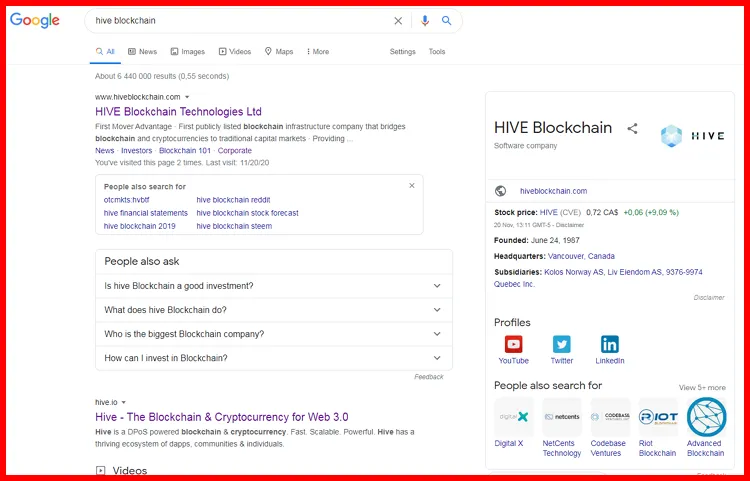Expand 'What does hive Blockchain do?'
The image size is (750, 481).
point(274,310)
